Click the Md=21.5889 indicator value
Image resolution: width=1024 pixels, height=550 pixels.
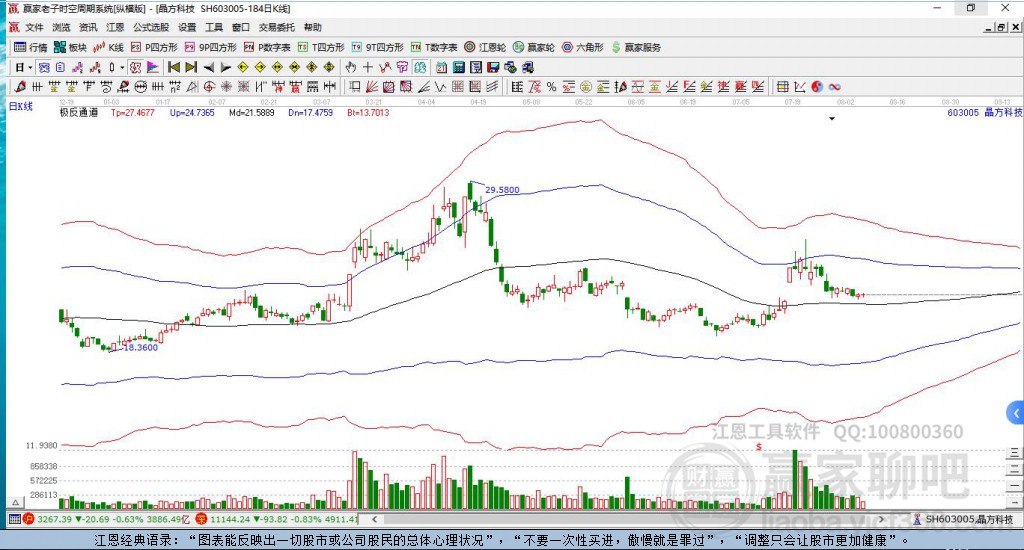[251, 112]
